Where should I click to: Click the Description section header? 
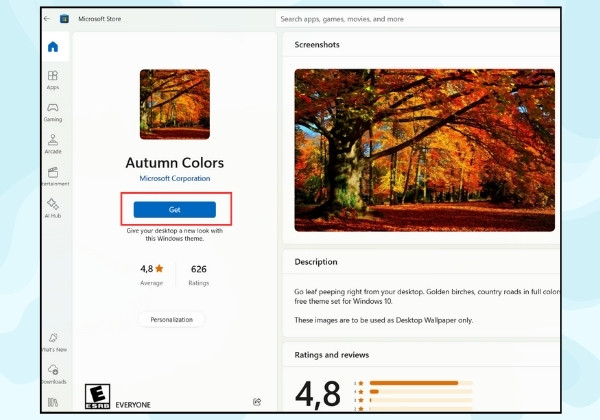[316, 262]
